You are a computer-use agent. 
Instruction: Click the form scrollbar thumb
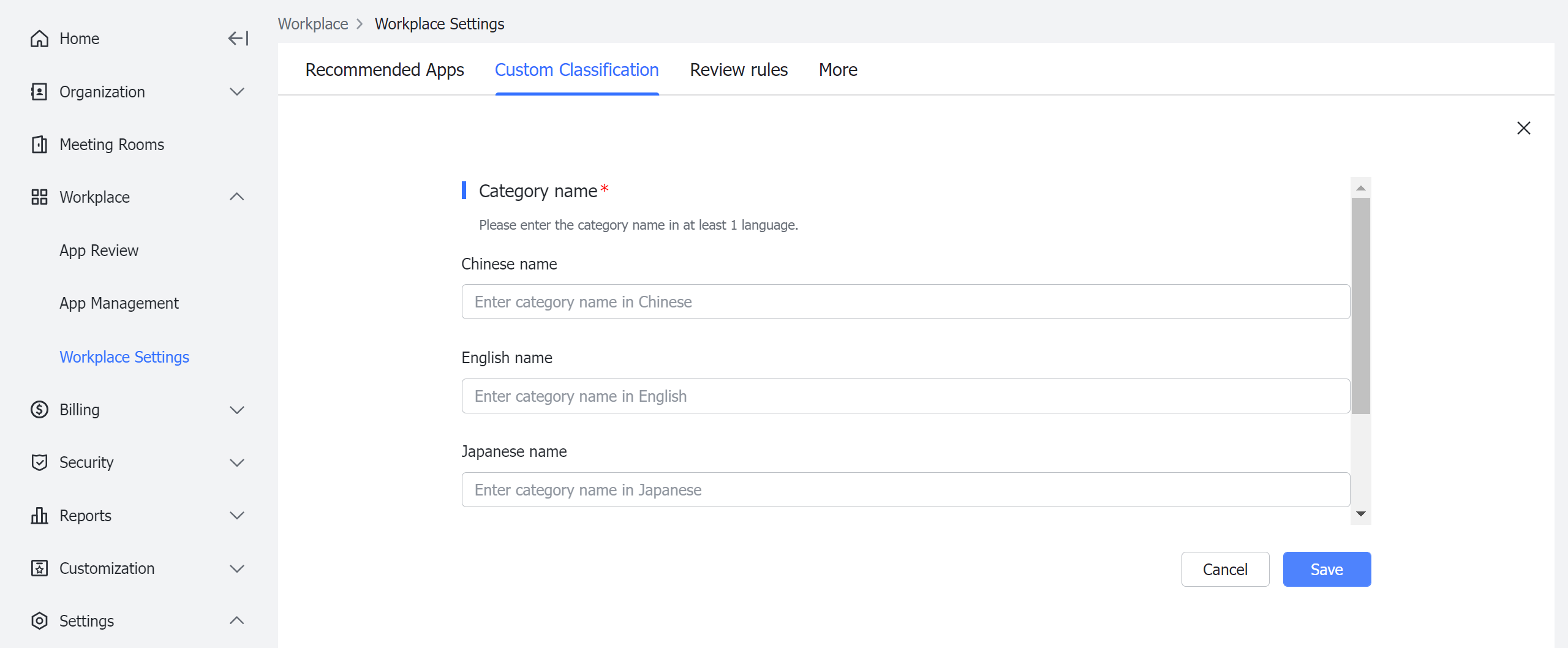[1361, 306]
